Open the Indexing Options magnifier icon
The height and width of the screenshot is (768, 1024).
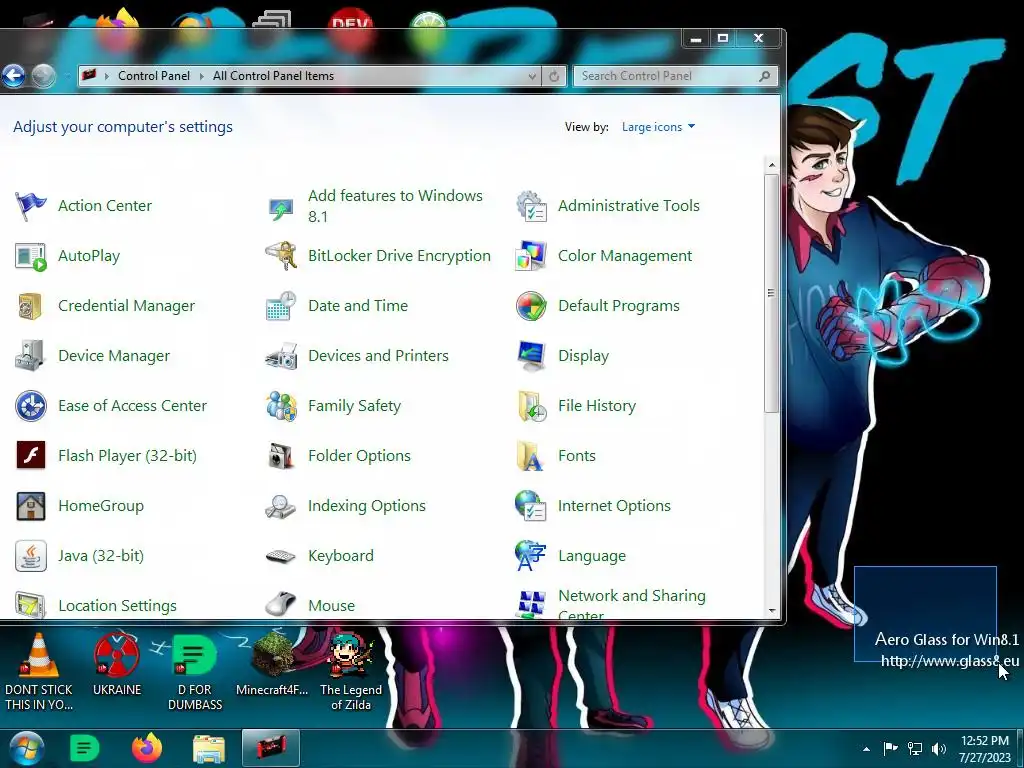[281, 506]
